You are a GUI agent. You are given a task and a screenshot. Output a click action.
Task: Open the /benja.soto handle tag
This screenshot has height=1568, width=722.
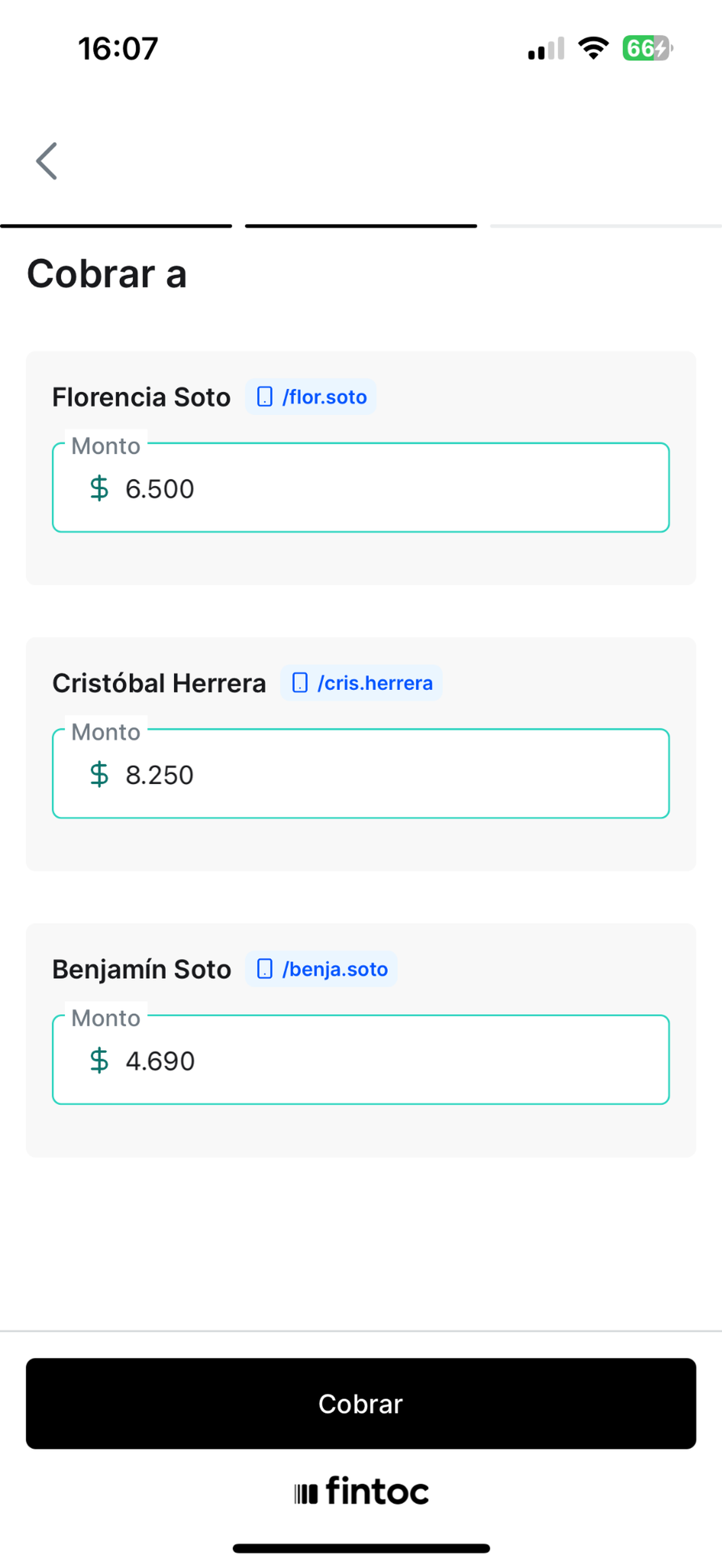coord(321,969)
